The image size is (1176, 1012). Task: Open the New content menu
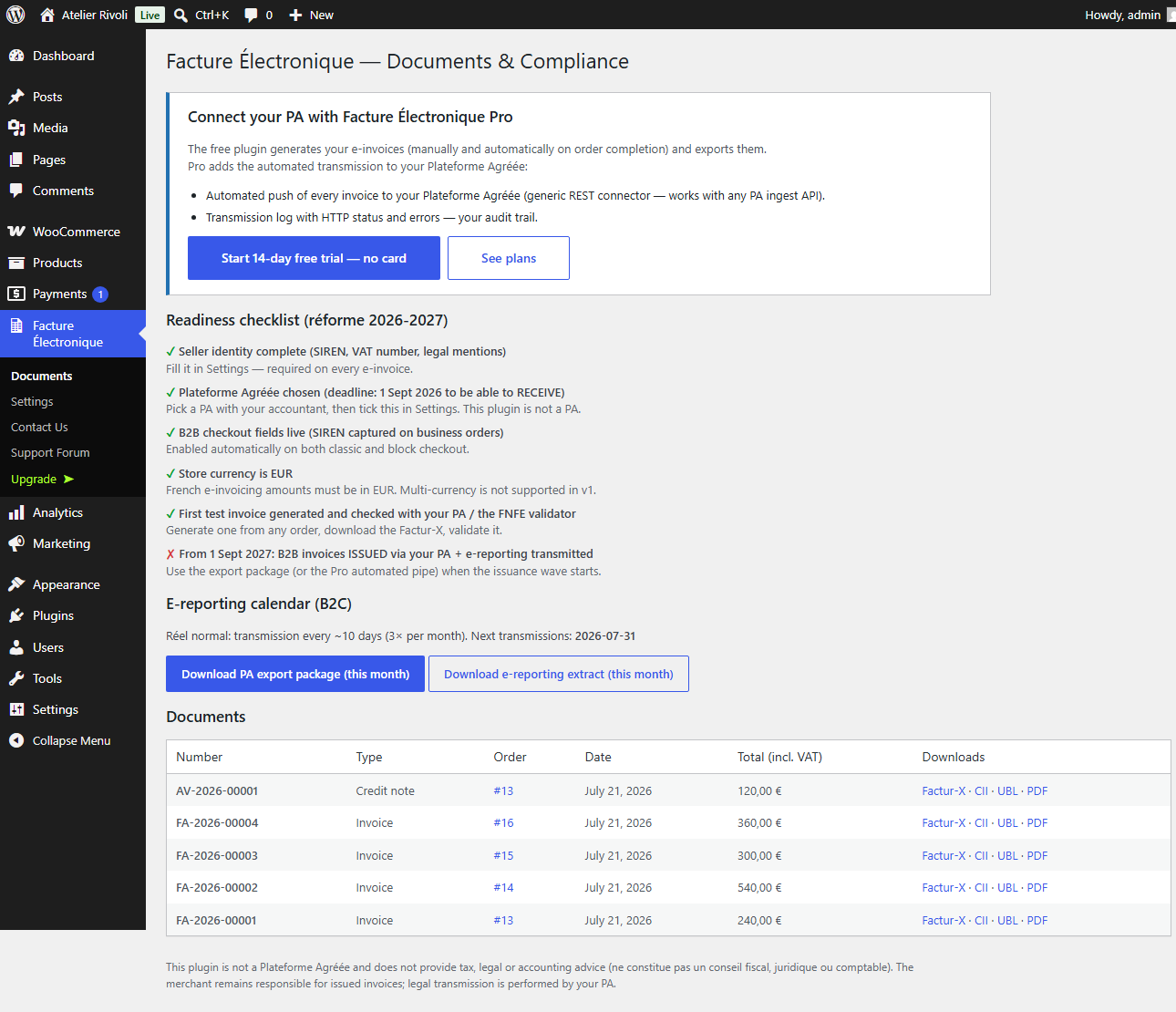(x=311, y=15)
